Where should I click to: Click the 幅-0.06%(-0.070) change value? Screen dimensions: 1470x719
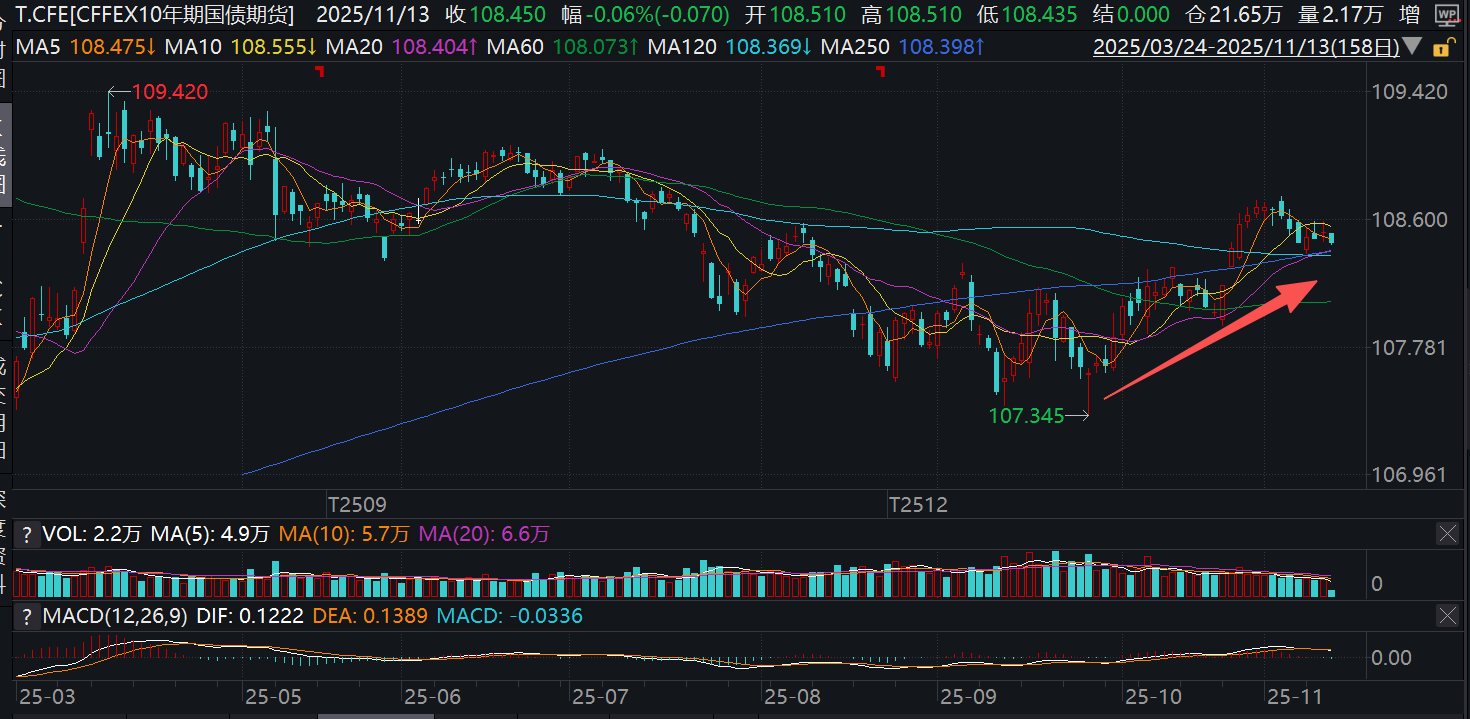pos(646,15)
